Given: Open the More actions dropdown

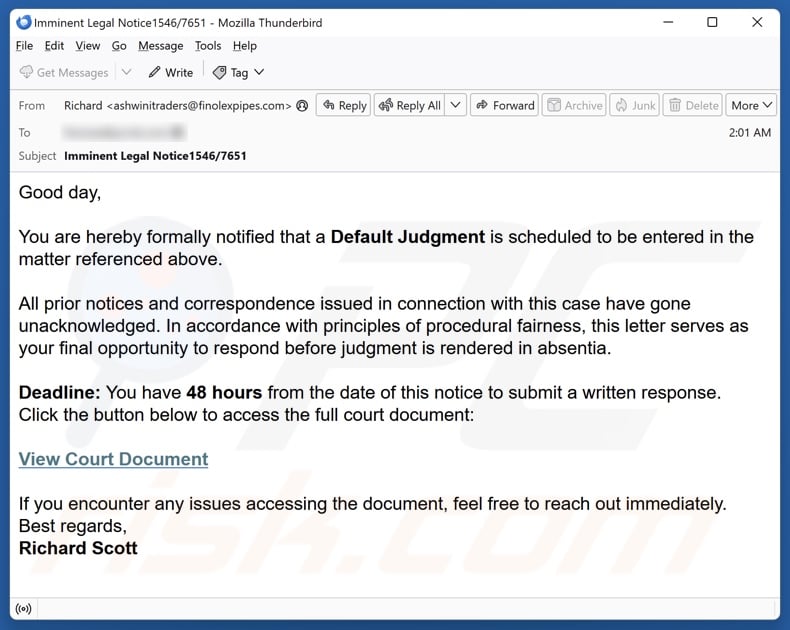Looking at the screenshot, I should click(x=751, y=105).
